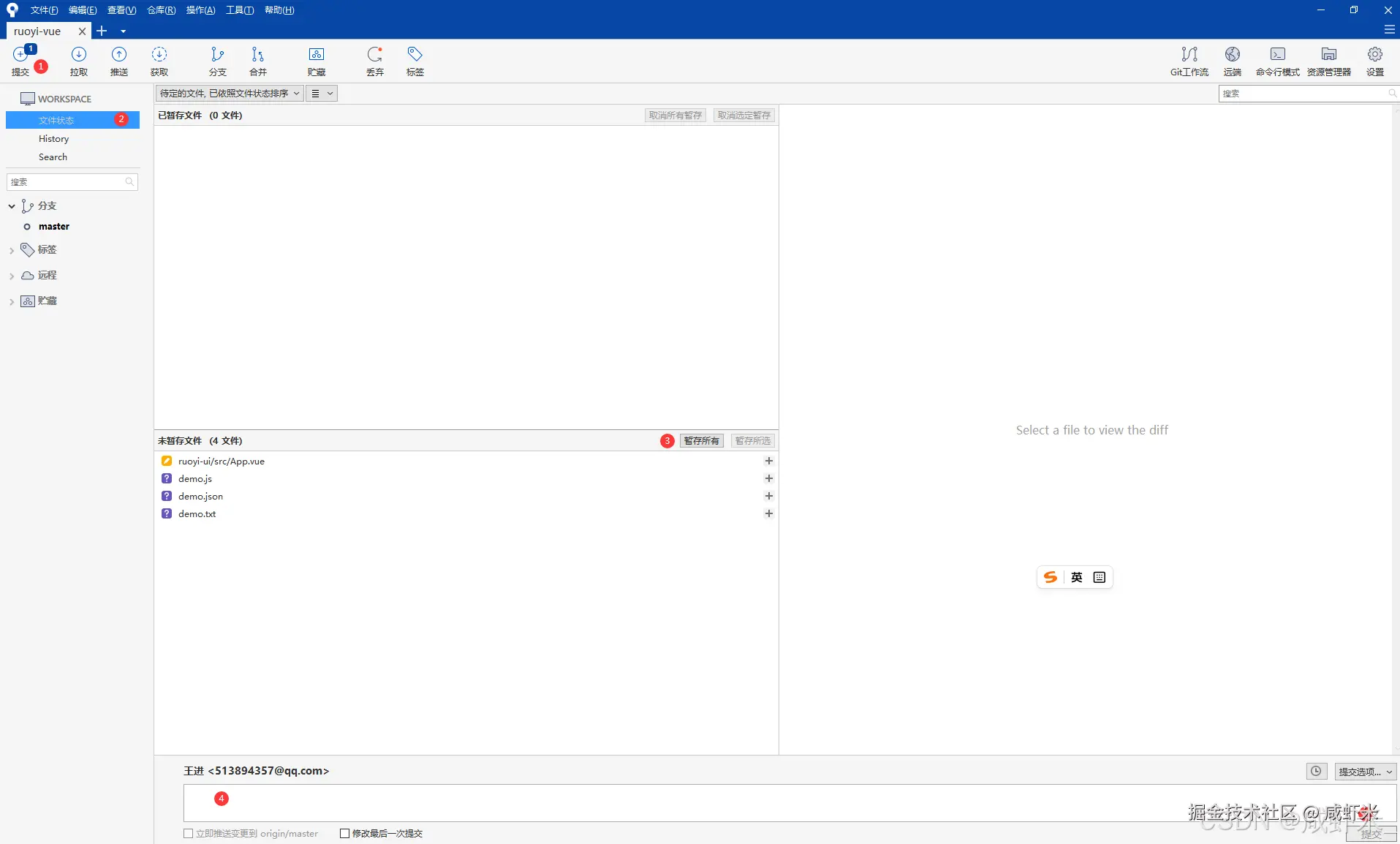Open the 工具(T) menu
Viewport: 1400px width, 844px height.
coord(240,10)
